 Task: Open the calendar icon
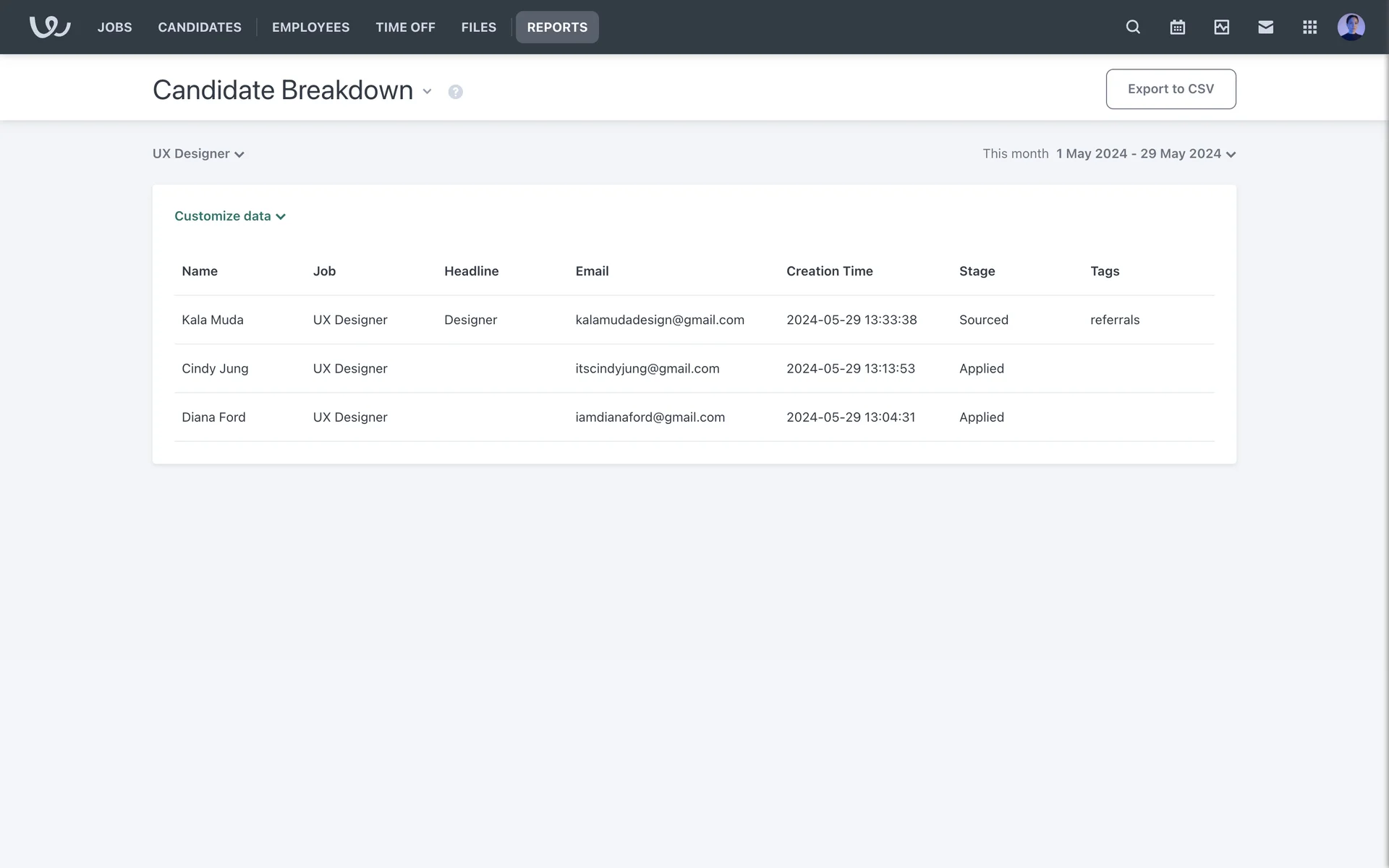pos(1177,27)
